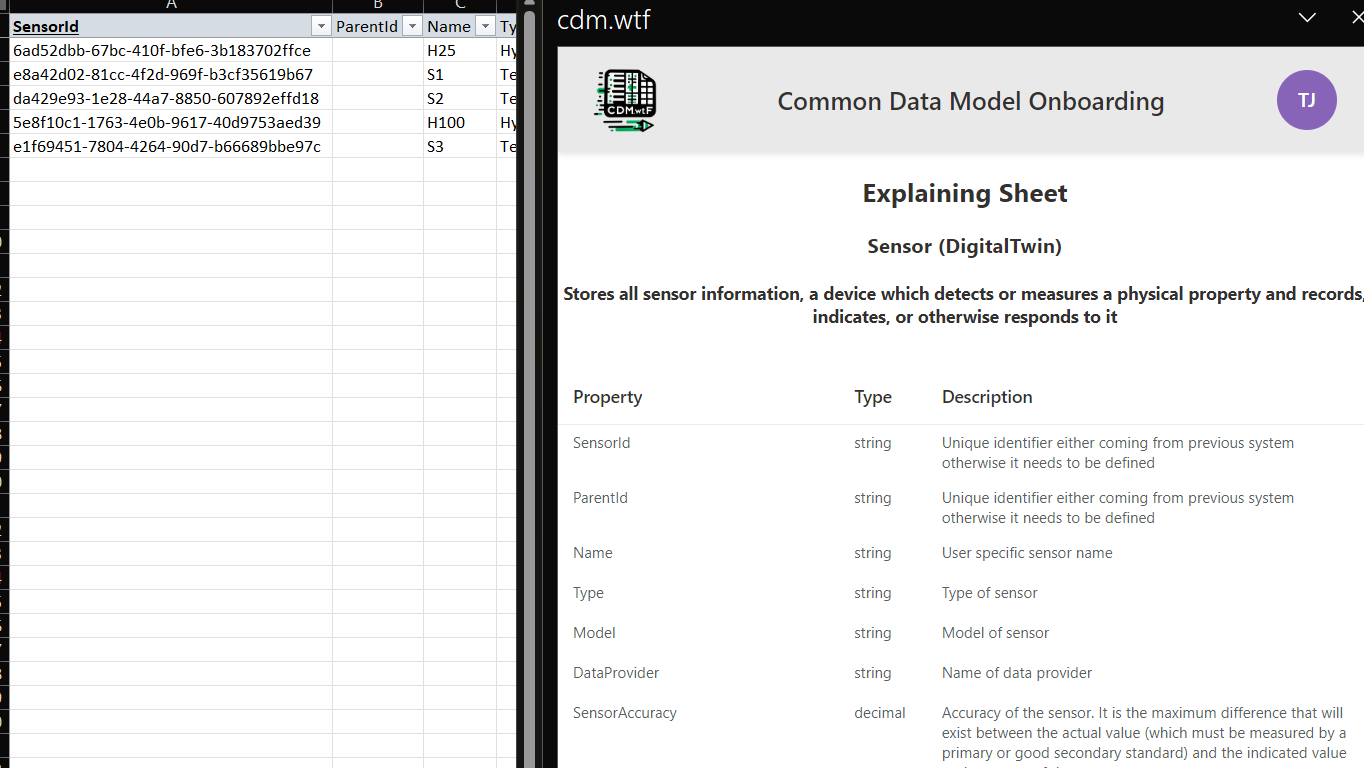Select column C header

point(460,5)
